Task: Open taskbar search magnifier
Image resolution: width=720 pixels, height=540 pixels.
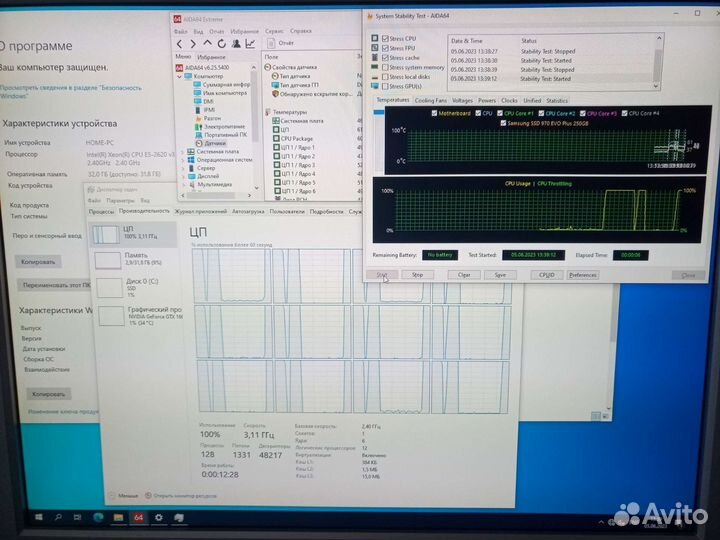Action: pyautogui.click(x=58, y=518)
